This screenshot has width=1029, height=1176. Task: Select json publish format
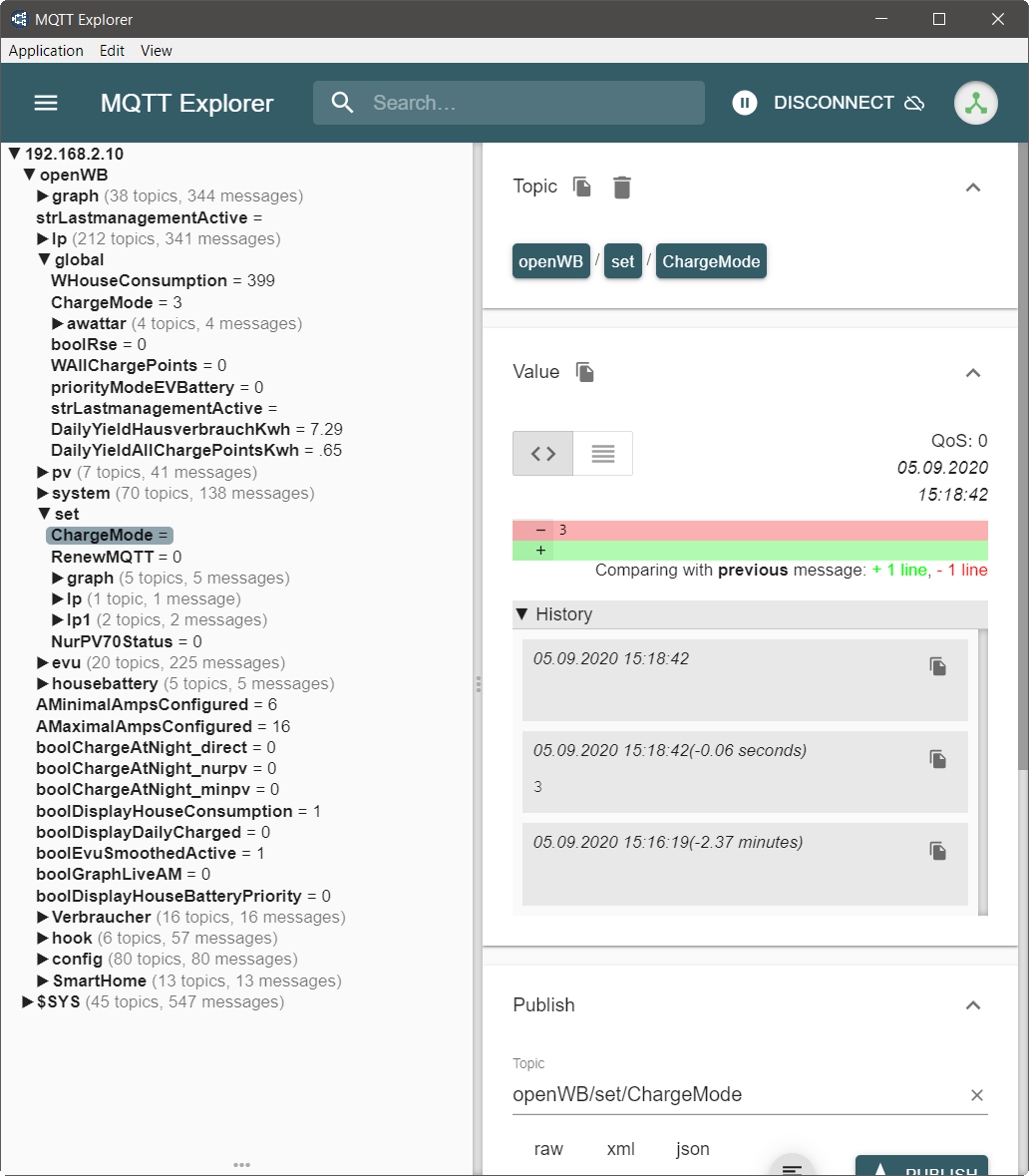692,1149
